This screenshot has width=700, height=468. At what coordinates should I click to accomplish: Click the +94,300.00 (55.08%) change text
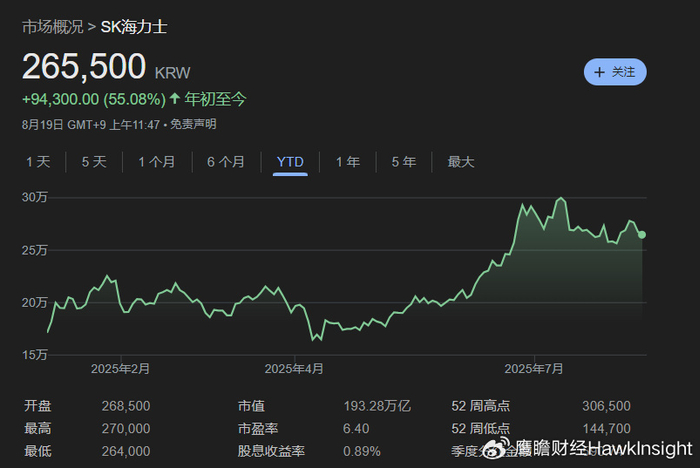point(94,99)
